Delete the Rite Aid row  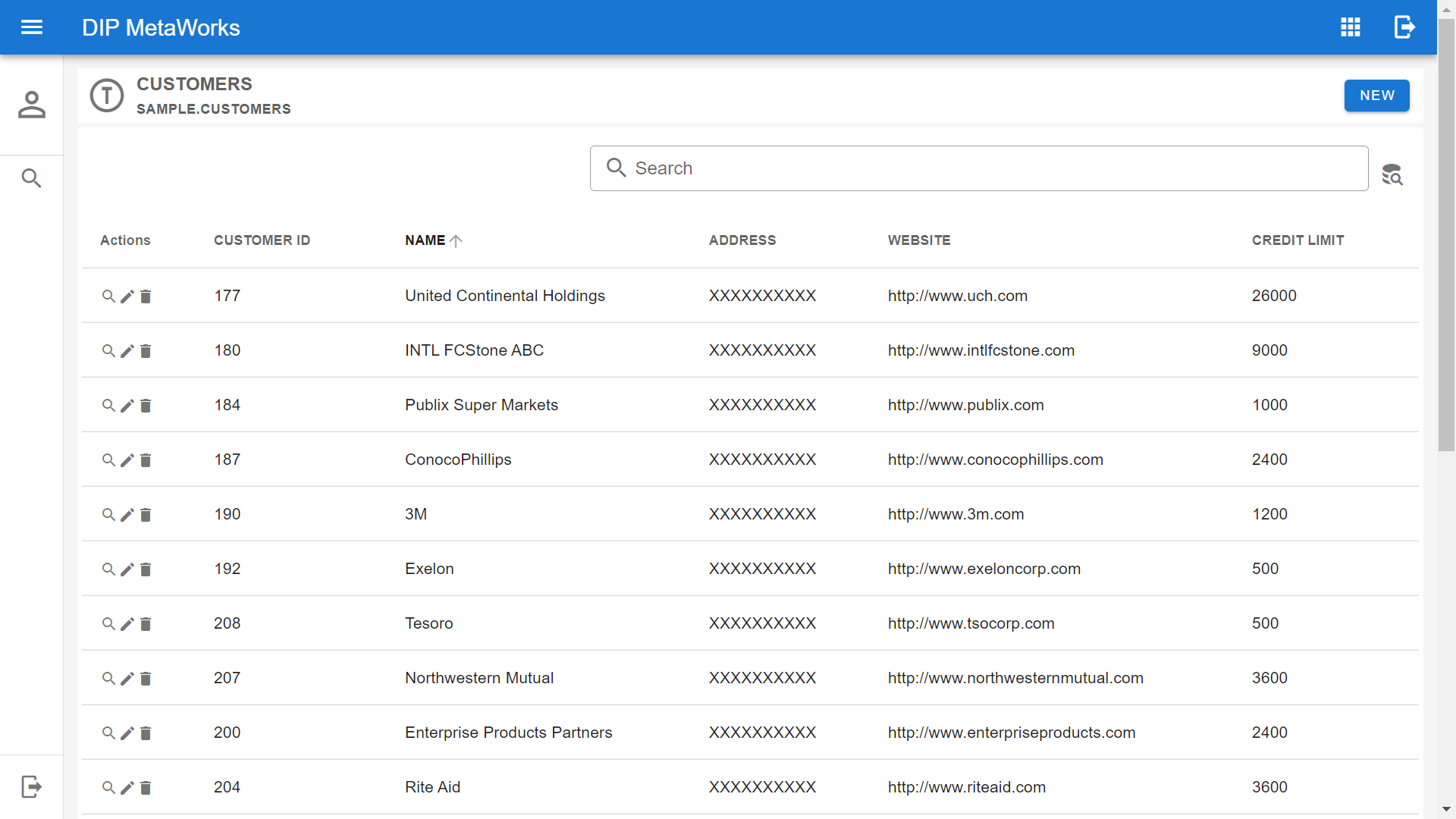point(146,787)
